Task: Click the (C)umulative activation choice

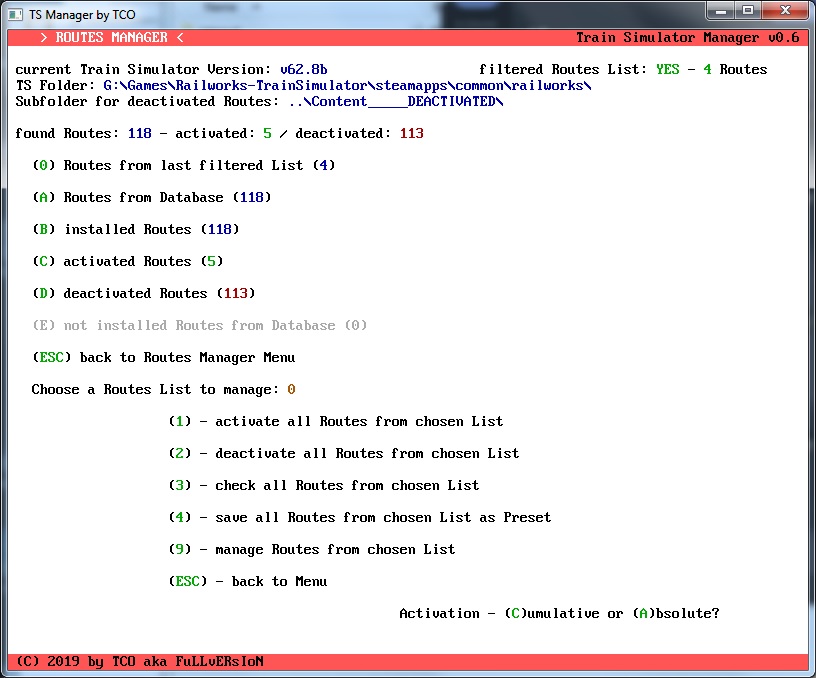Action: [x=552, y=613]
